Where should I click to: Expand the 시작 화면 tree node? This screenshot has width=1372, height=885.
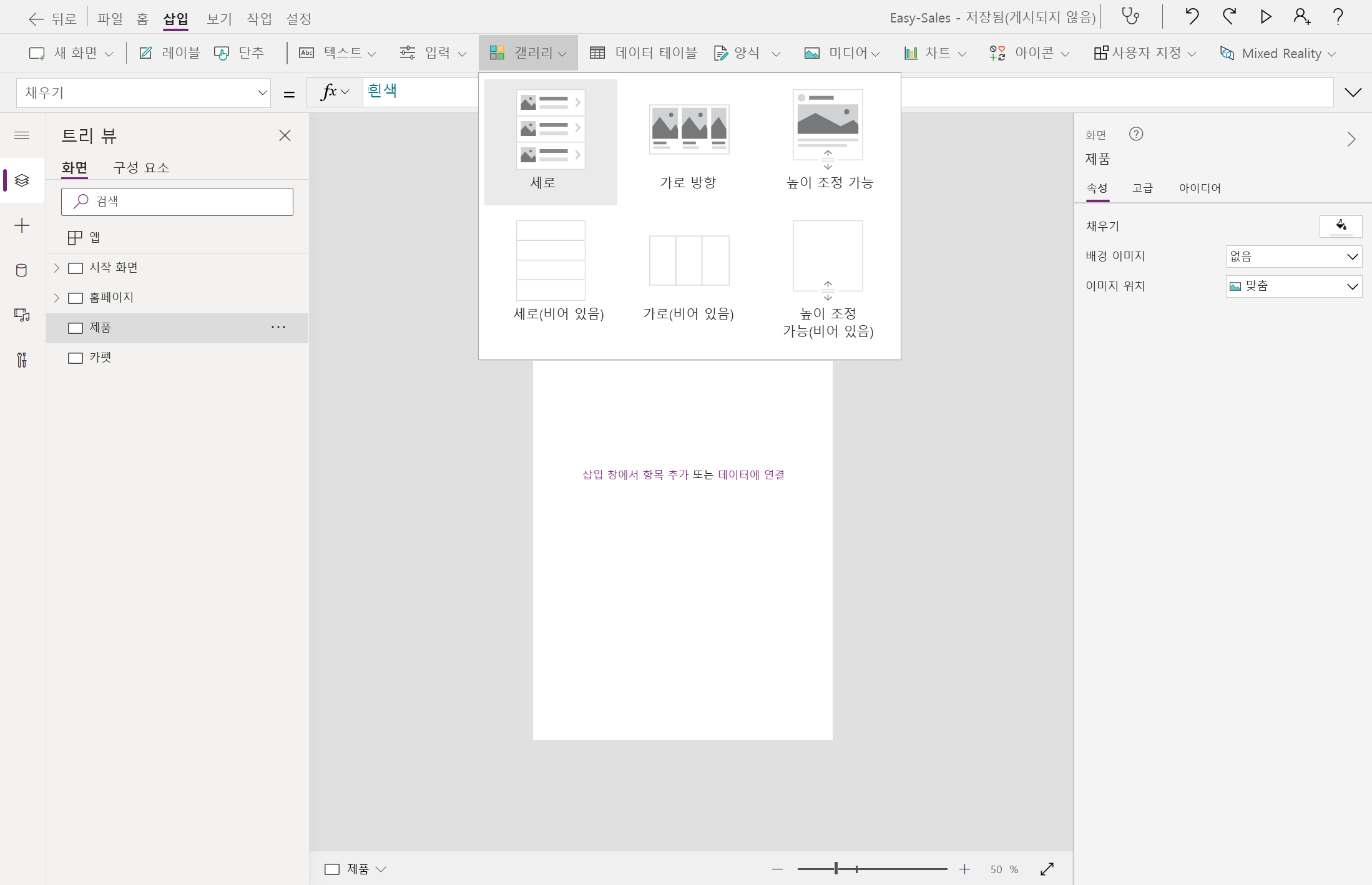(x=56, y=268)
